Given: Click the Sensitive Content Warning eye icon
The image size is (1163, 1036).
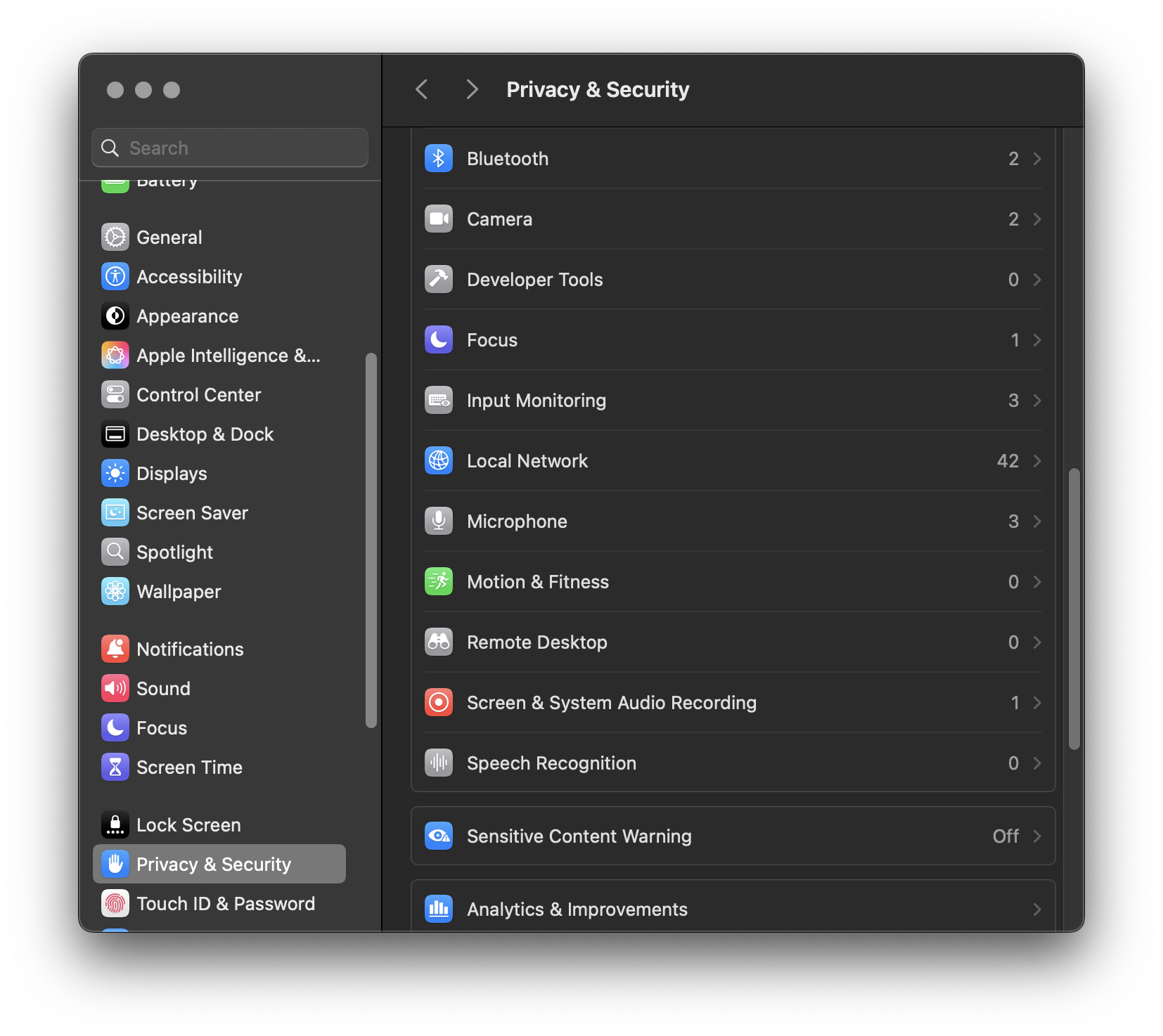Looking at the screenshot, I should click(439, 836).
